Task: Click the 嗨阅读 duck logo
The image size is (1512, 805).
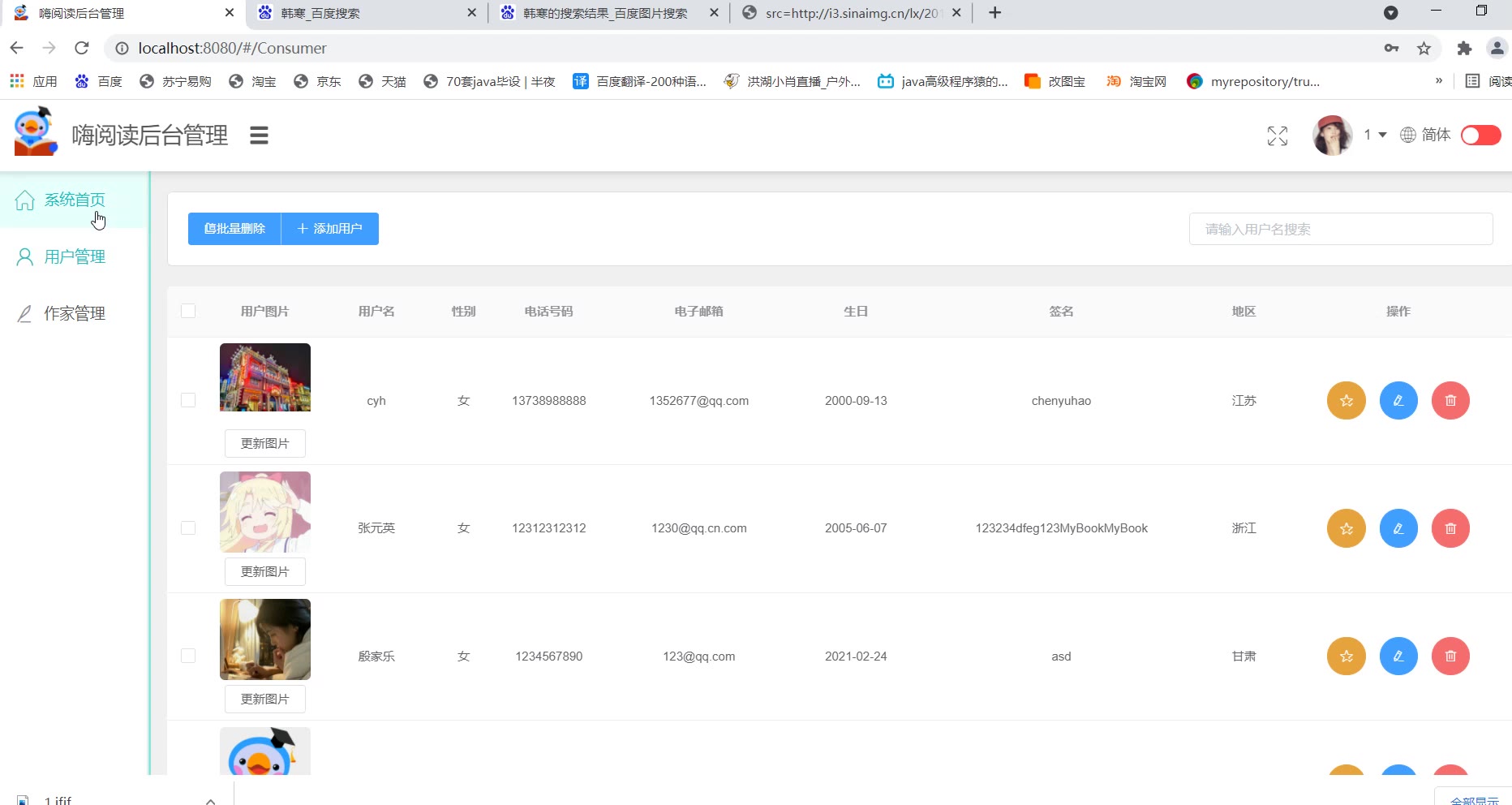Action: pos(36,131)
